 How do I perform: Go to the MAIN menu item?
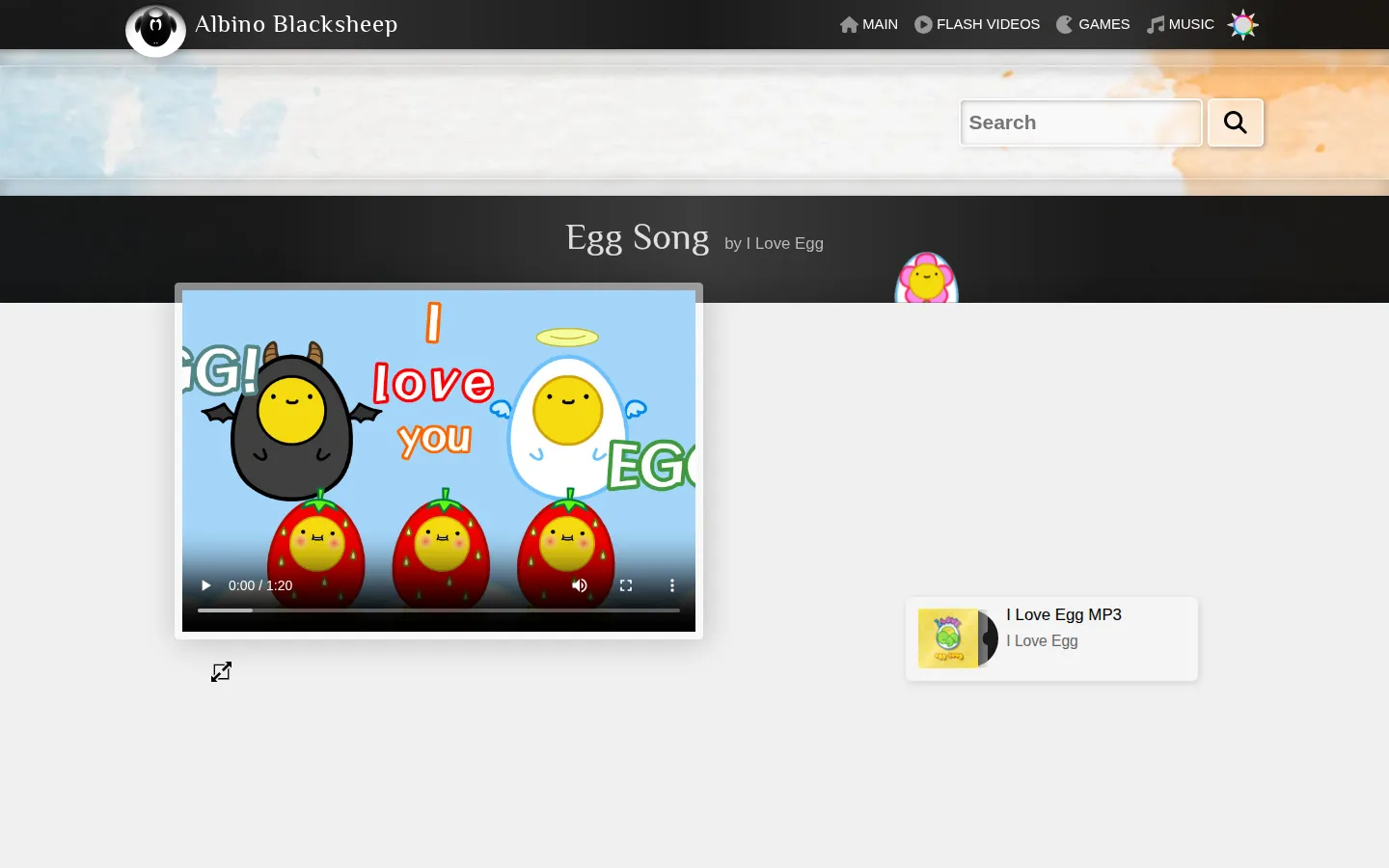(868, 24)
